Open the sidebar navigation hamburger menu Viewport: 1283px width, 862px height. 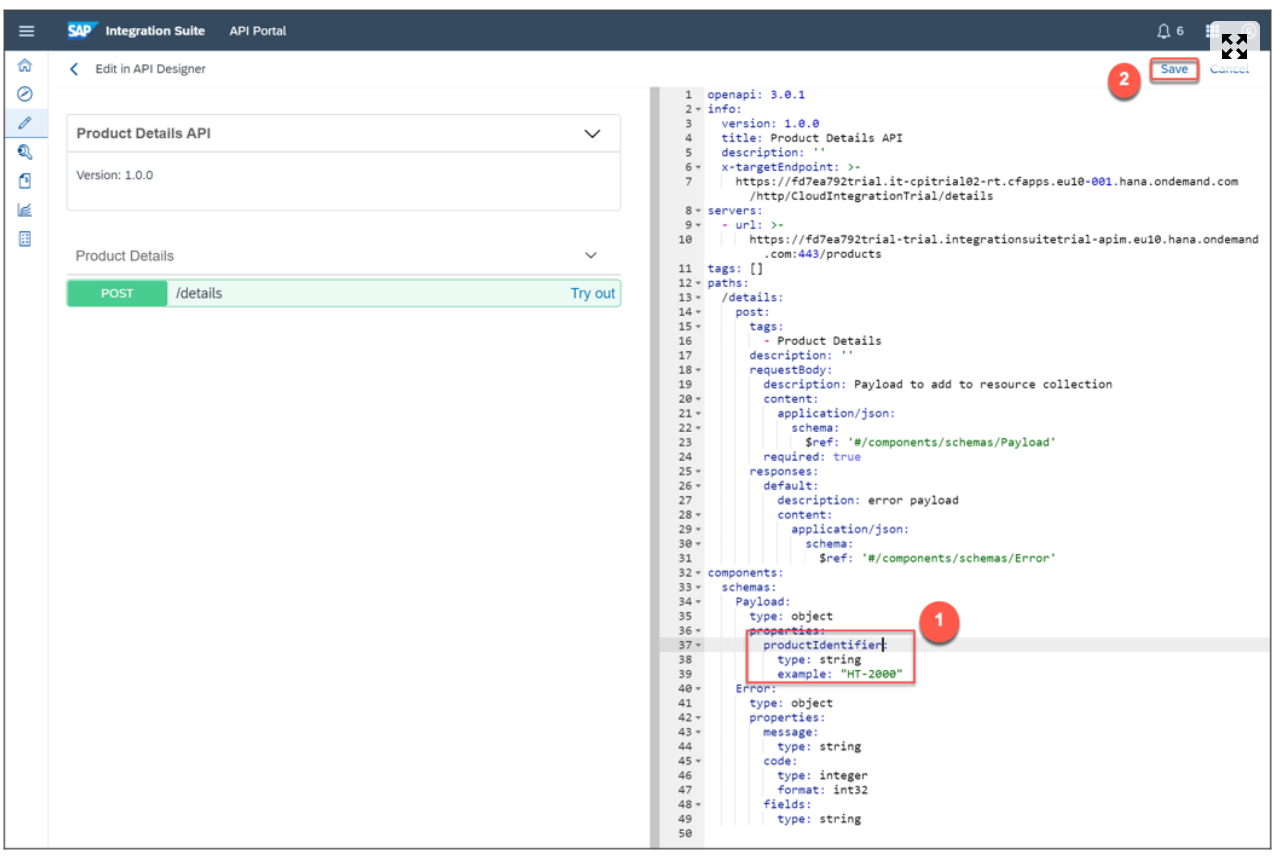pos(27,30)
